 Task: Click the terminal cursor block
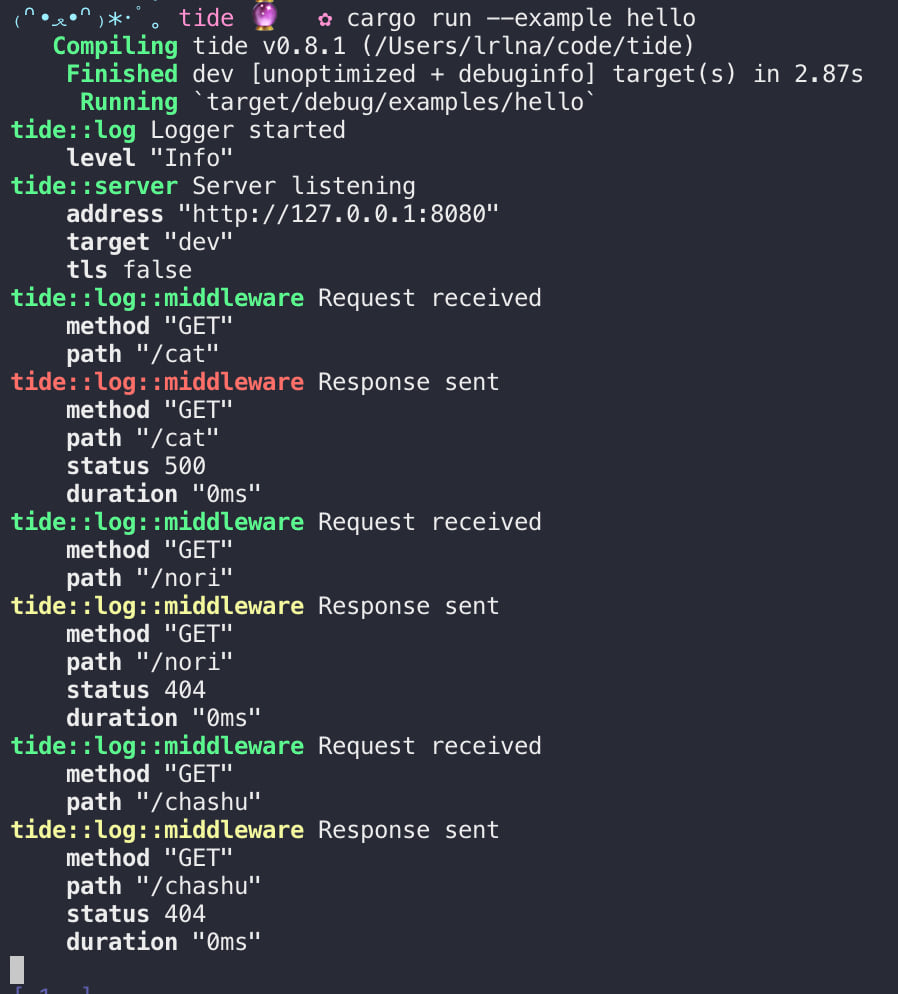(x=17, y=970)
